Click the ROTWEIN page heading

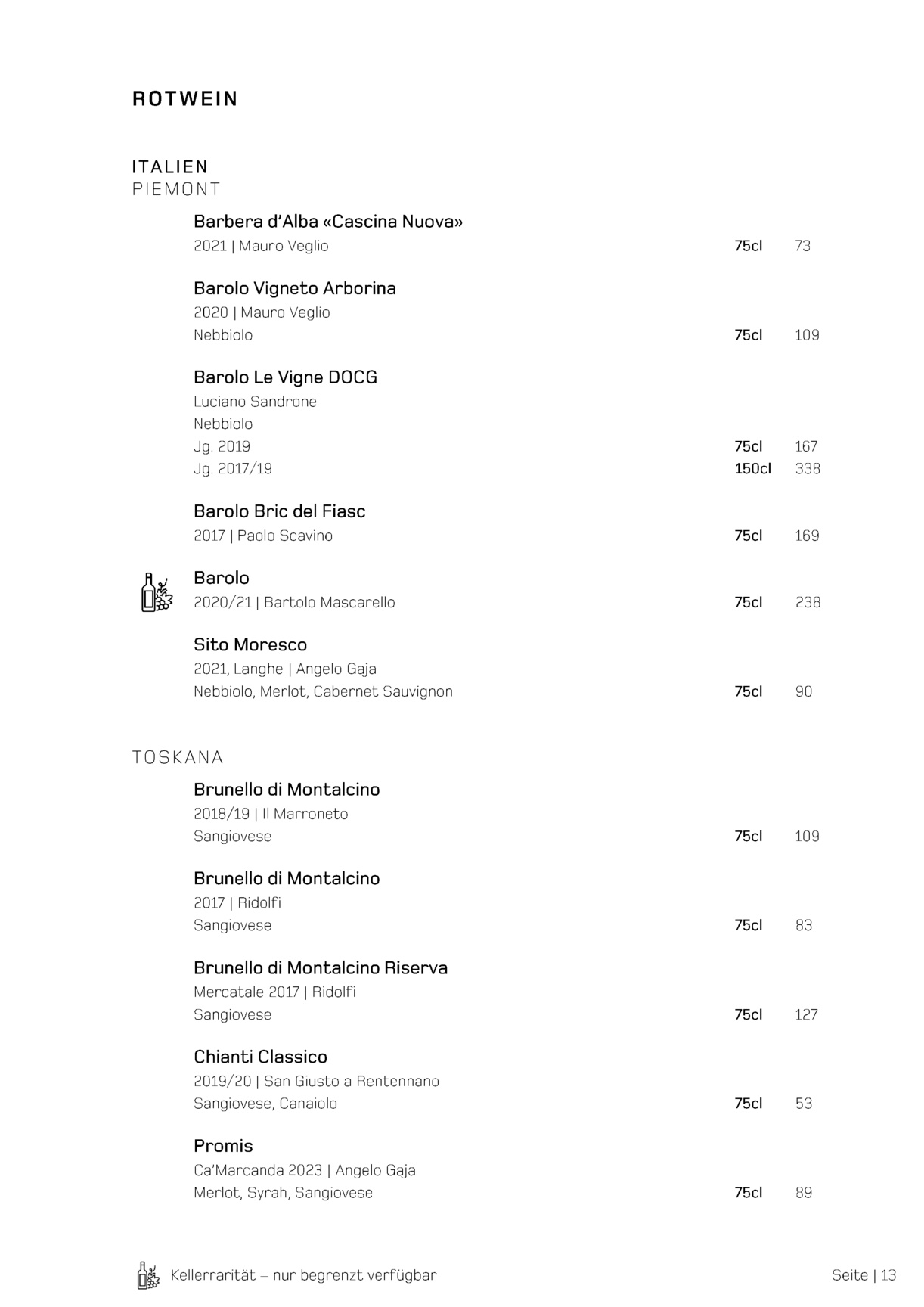(x=185, y=99)
